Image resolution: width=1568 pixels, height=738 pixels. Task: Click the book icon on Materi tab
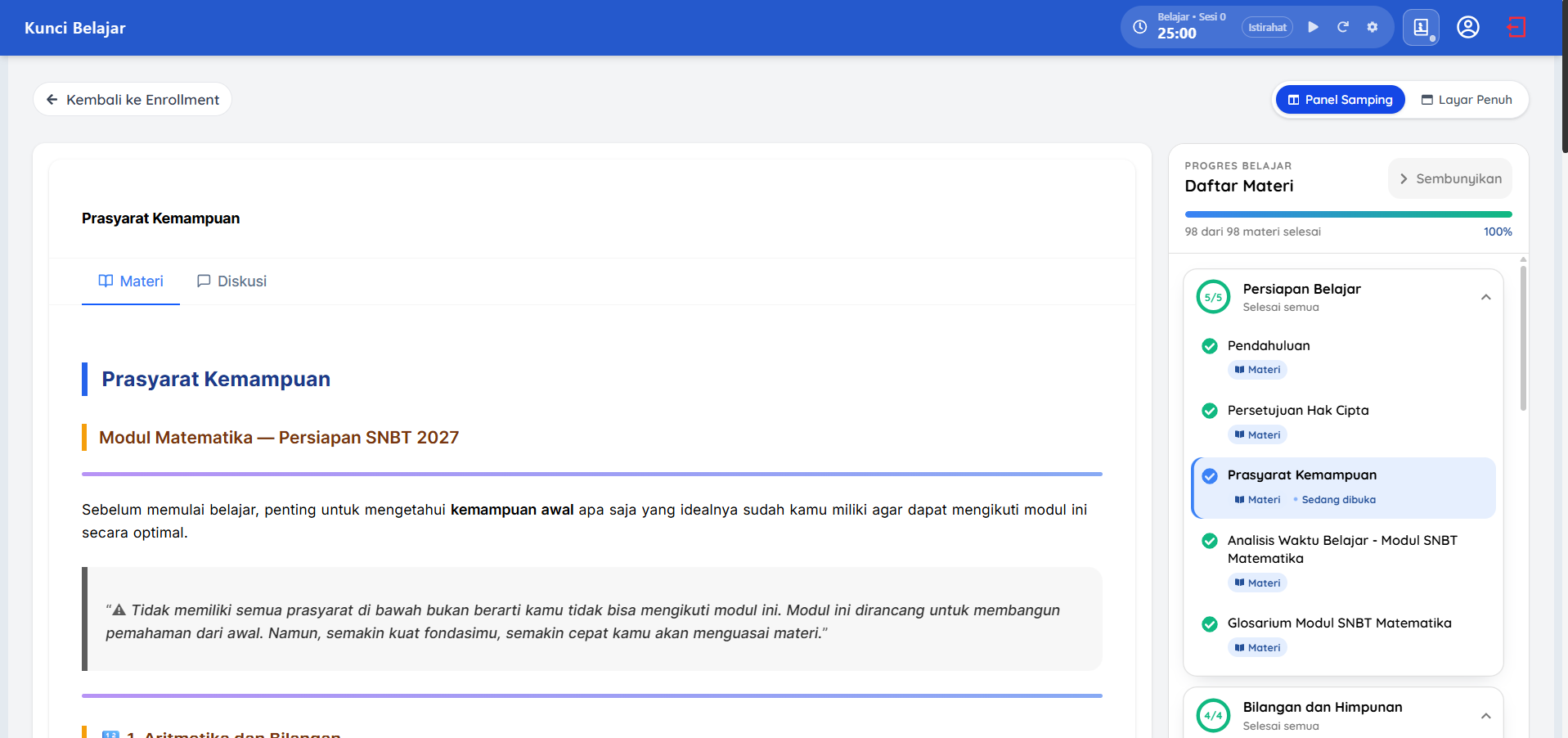click(x=106, y=281)
